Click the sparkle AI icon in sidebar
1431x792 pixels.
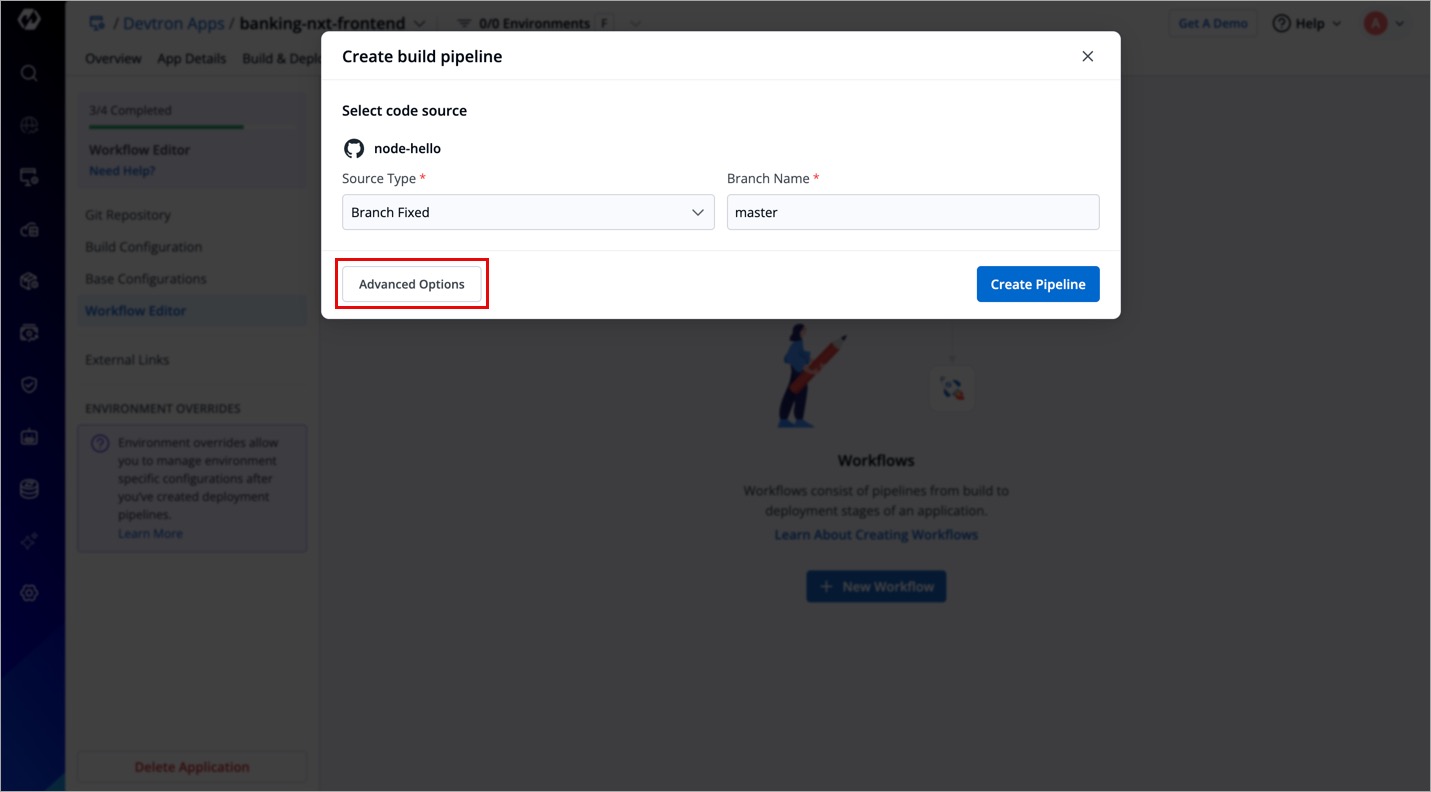tap(29, 541)
